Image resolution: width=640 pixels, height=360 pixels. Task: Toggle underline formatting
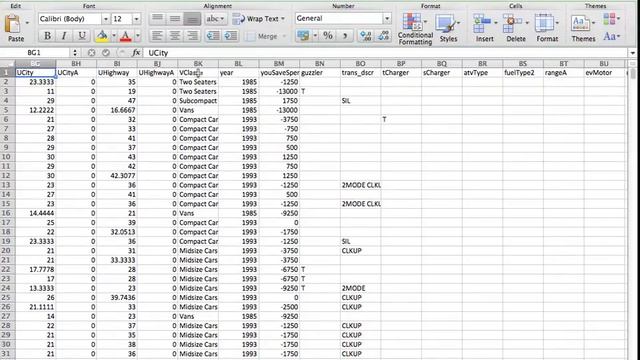click(82, 36)
